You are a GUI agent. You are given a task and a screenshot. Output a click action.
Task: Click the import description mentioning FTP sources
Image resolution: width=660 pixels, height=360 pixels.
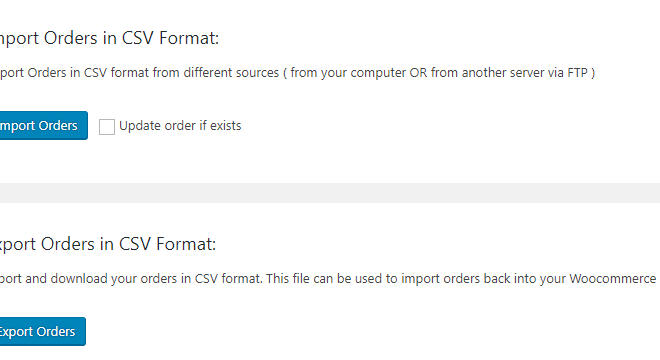297,73
